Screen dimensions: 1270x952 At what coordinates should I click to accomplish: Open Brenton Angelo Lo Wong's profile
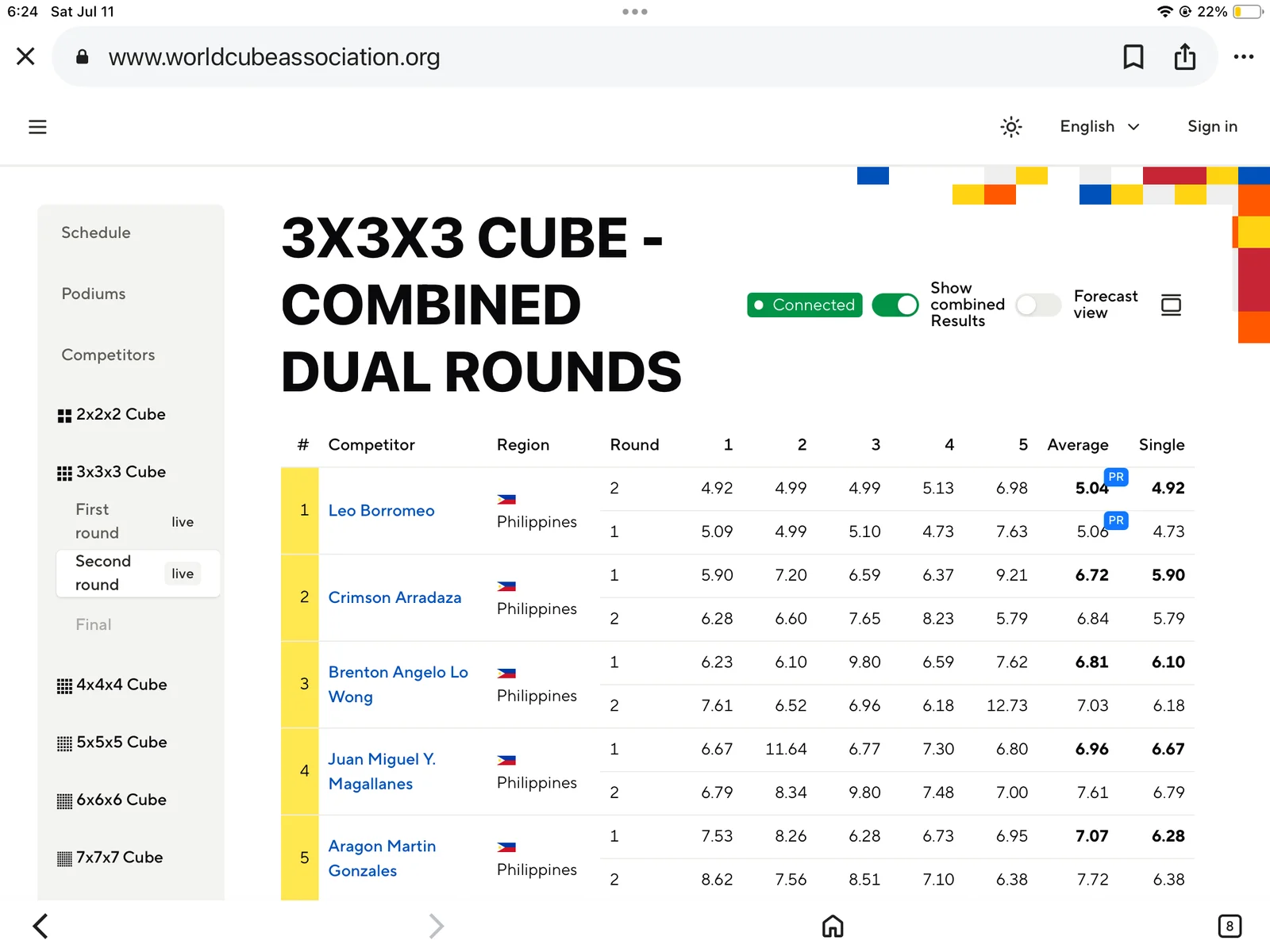click(x=398, y=684)
